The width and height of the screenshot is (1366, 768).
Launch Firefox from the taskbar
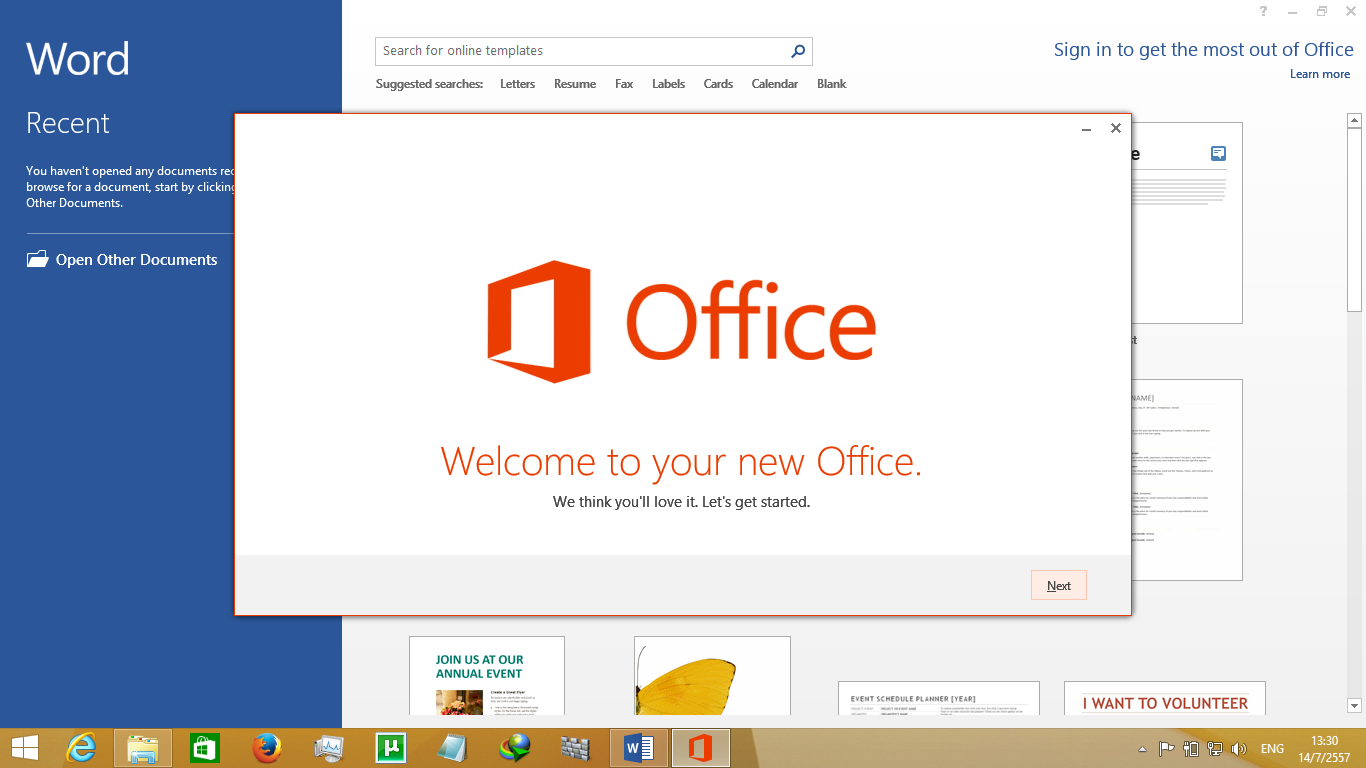267,748
